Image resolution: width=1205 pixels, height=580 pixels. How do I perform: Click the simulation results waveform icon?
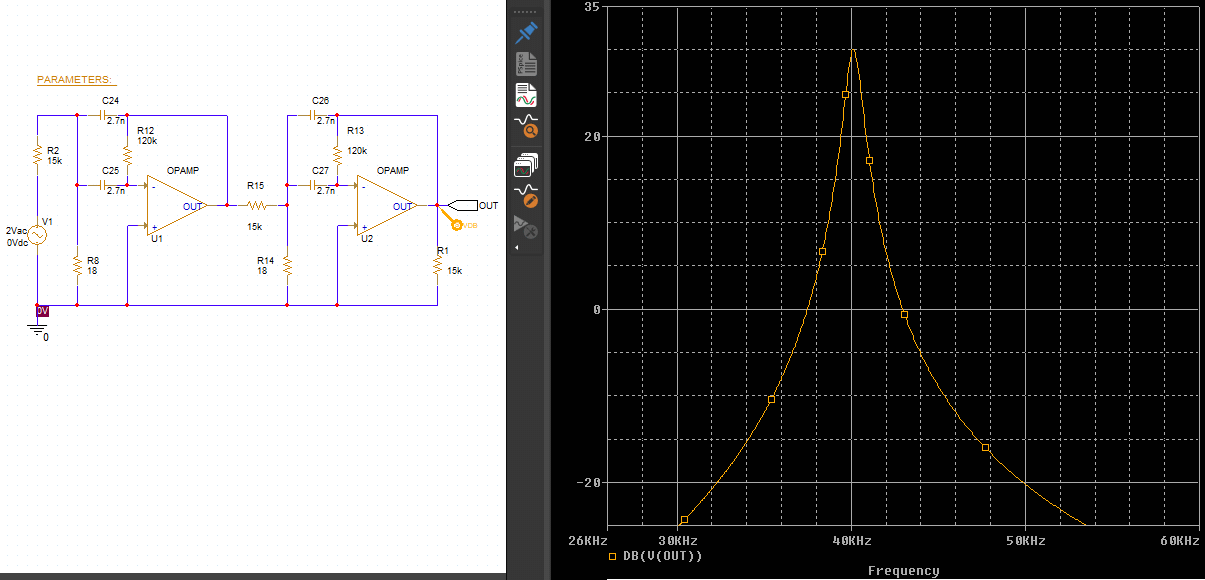pyautogui.click(x=526, y=96)
